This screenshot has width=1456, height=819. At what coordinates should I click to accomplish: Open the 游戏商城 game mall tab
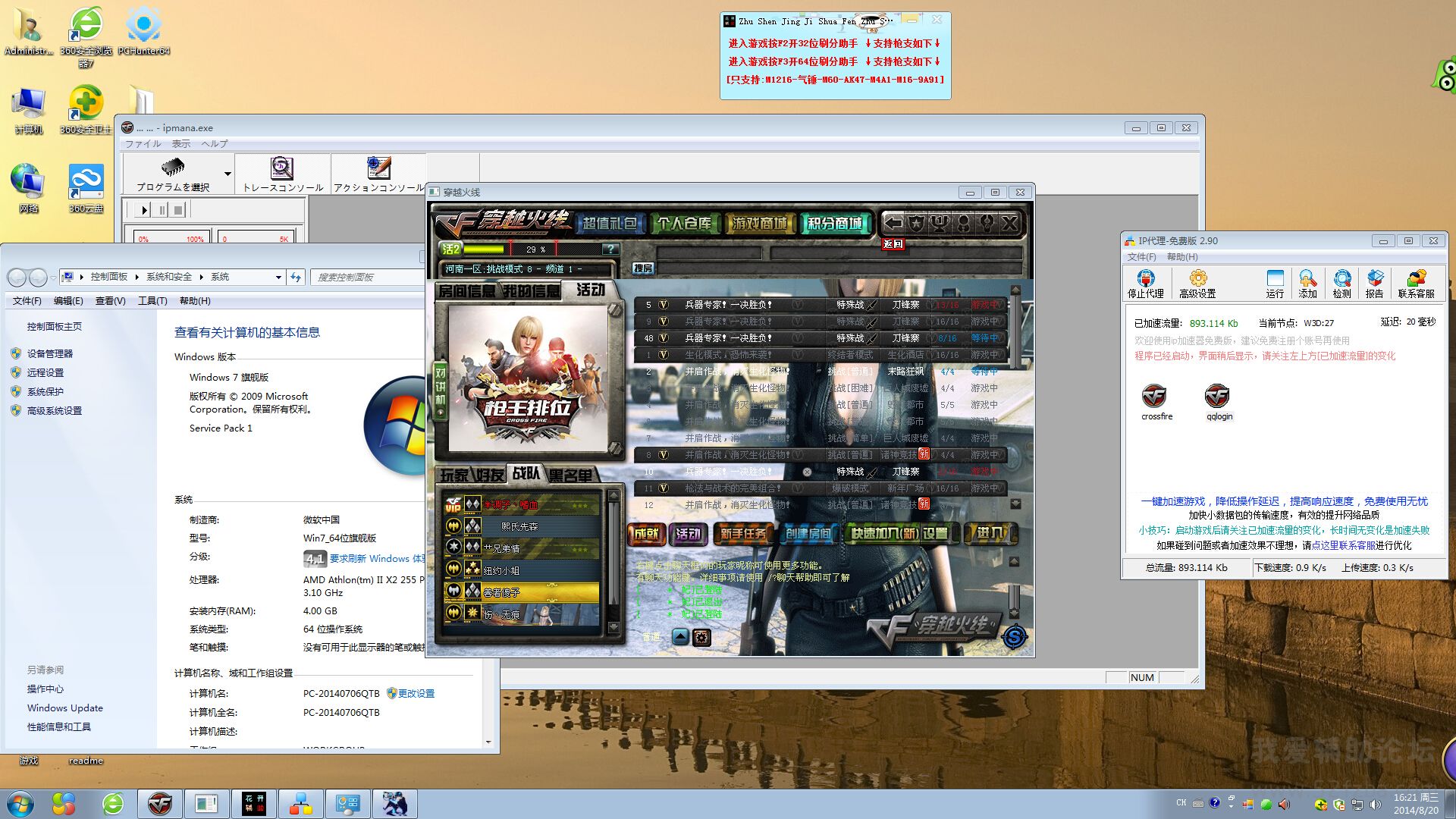[x=759, y=224]
